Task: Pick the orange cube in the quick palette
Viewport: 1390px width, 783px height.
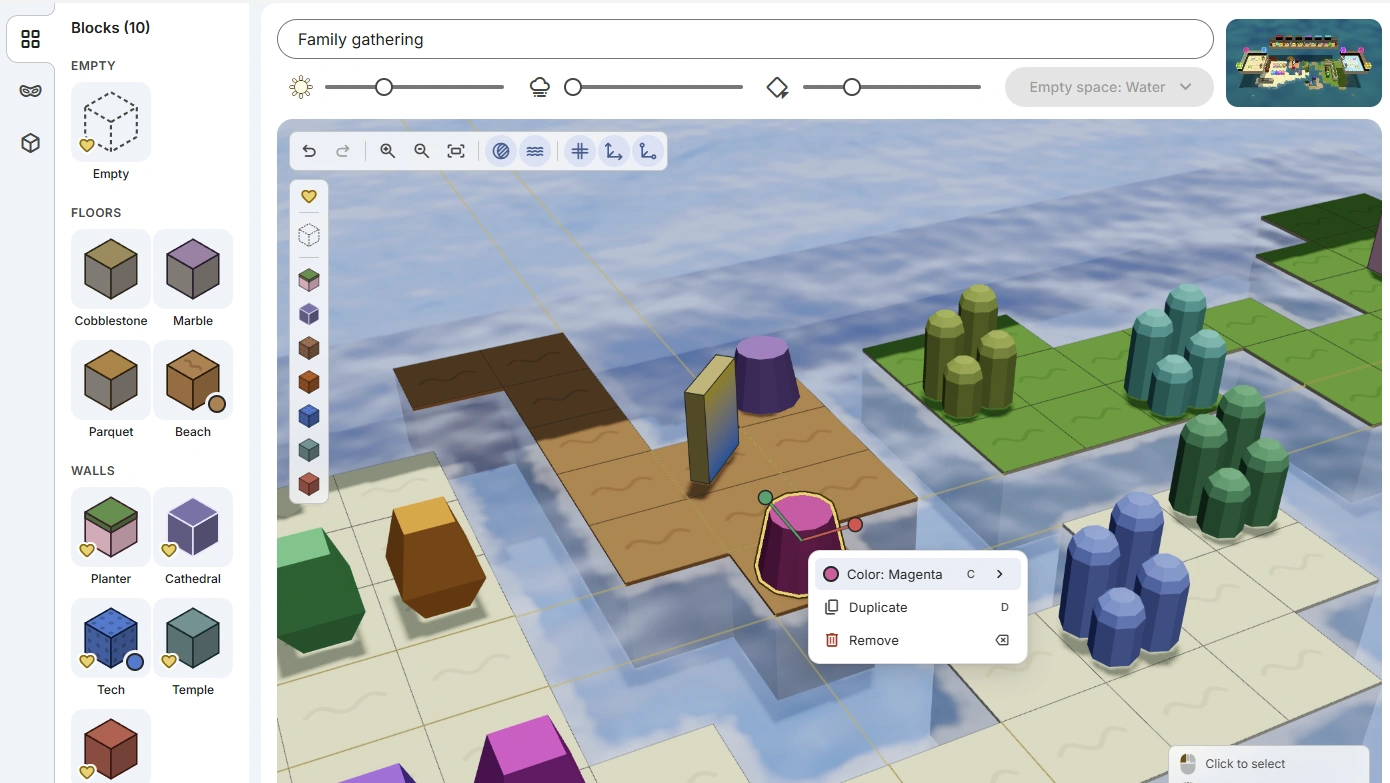Action: [x=309, y=382]
